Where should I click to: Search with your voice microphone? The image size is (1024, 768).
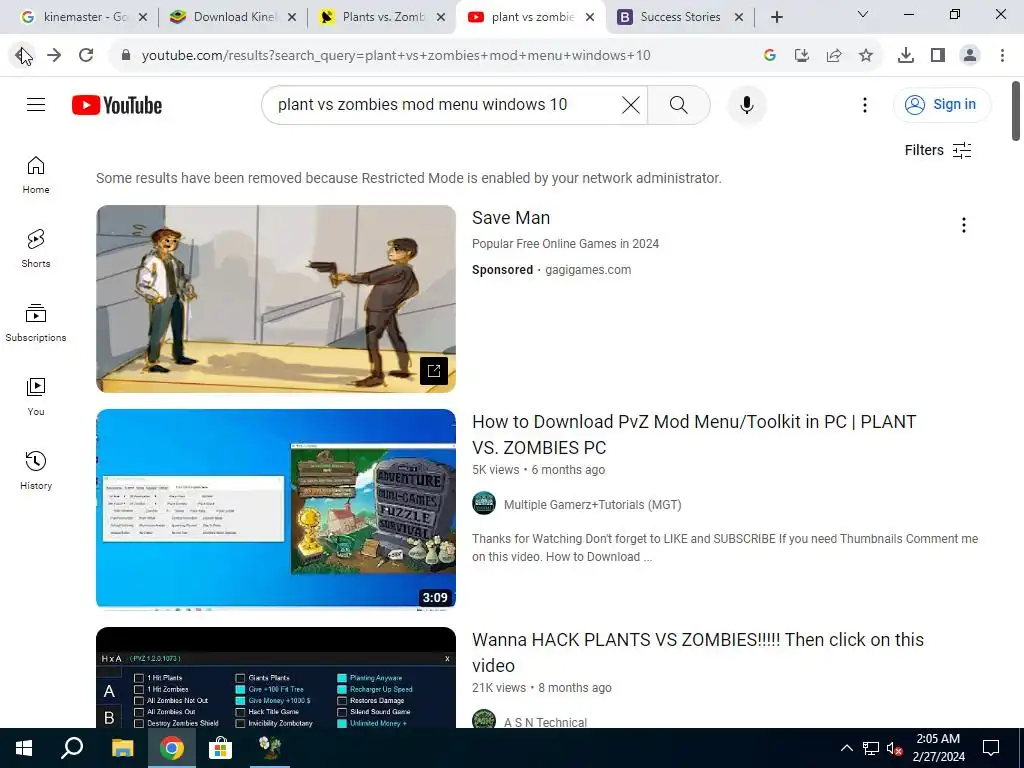746,104
